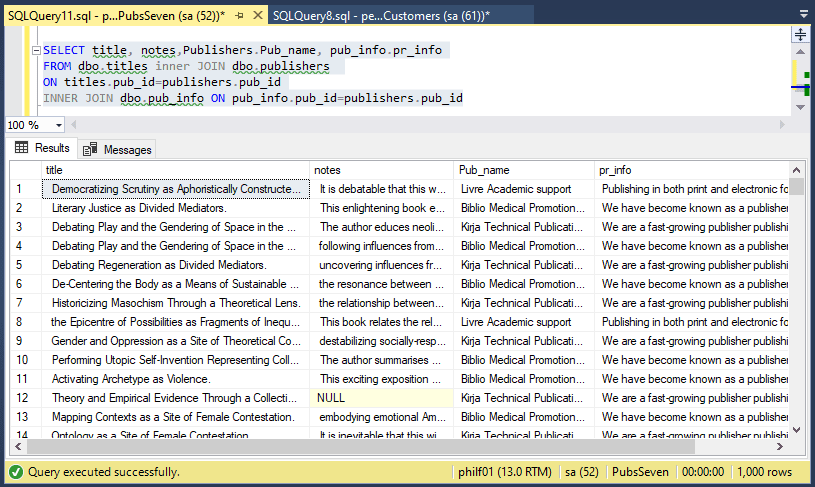Close the SQLQuery11.sql tab

coord(257,16)
